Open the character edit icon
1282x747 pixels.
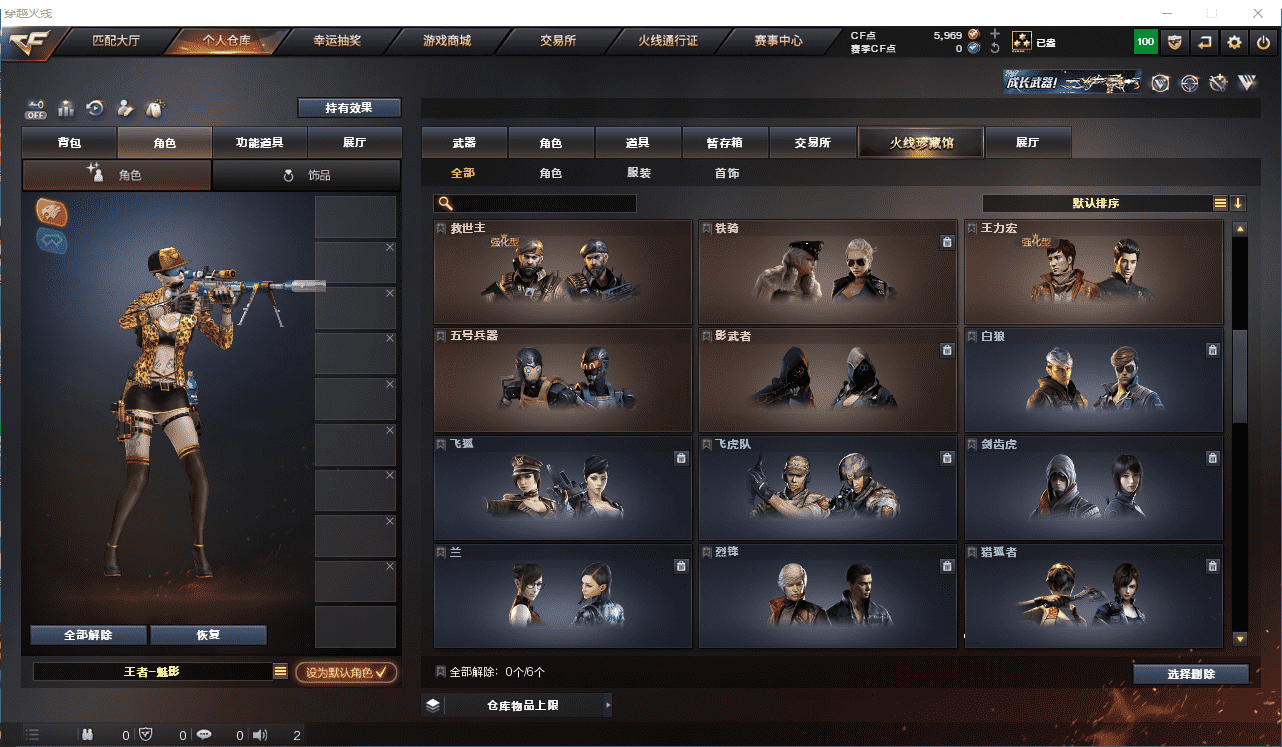coord(125,108)
